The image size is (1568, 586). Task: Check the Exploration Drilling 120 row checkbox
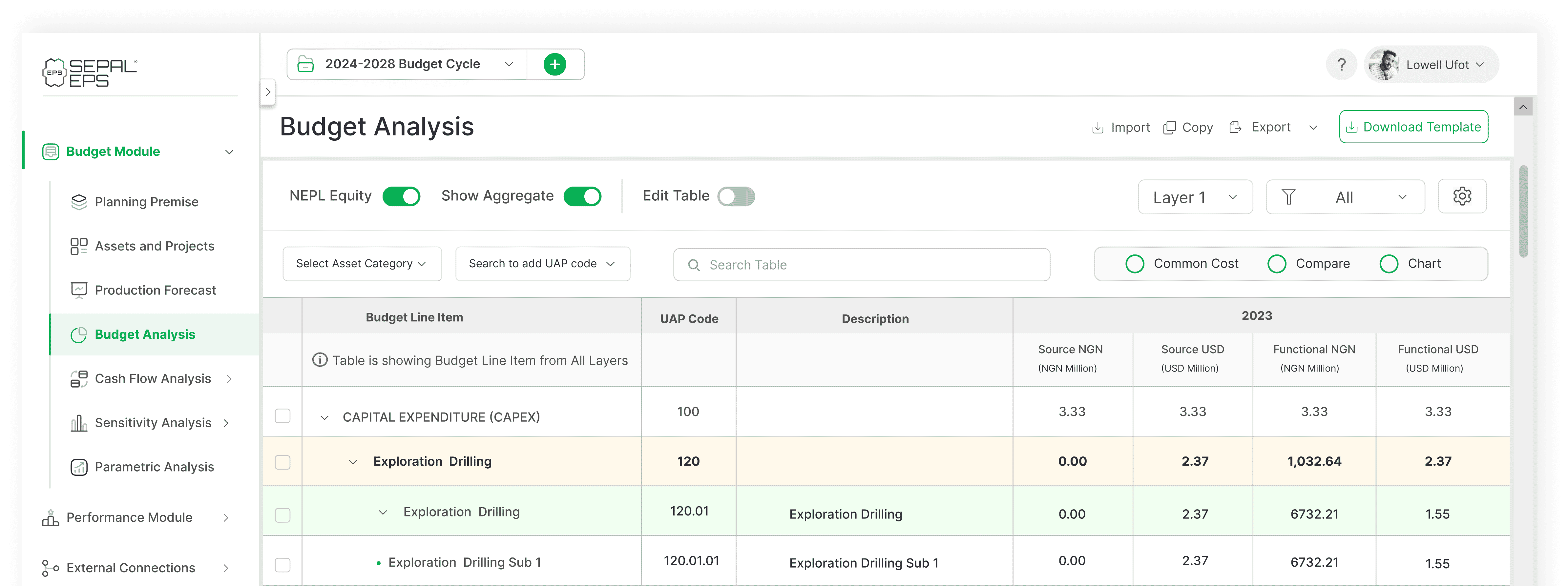[x=282, y=462]
